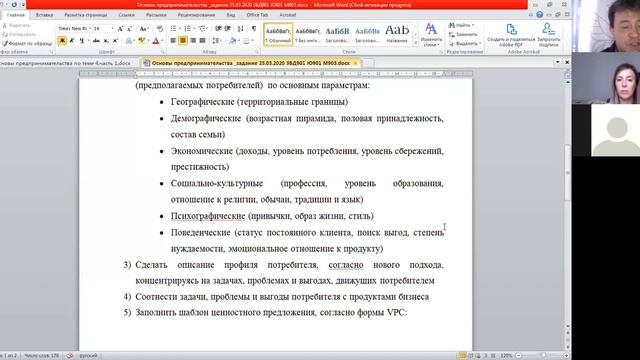Click Request Signatures (Запросить подписи) icon
The width and height of the screenshot is (640, 360).
(x=548, y=34)
